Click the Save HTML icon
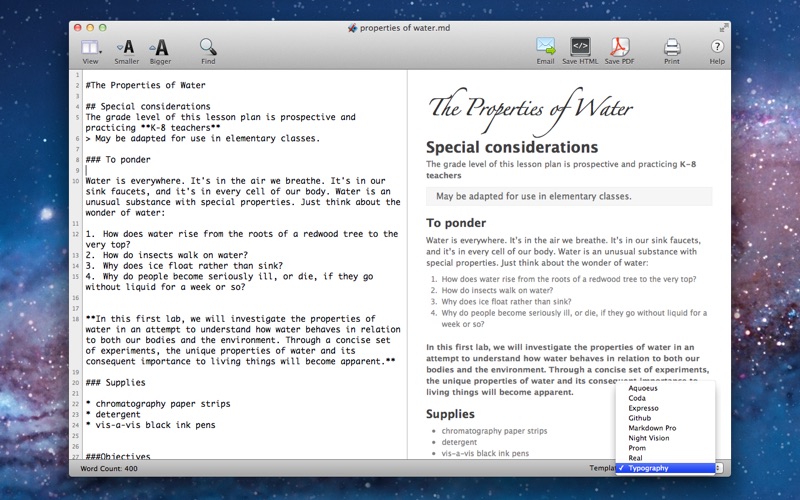 click(580, 46)
